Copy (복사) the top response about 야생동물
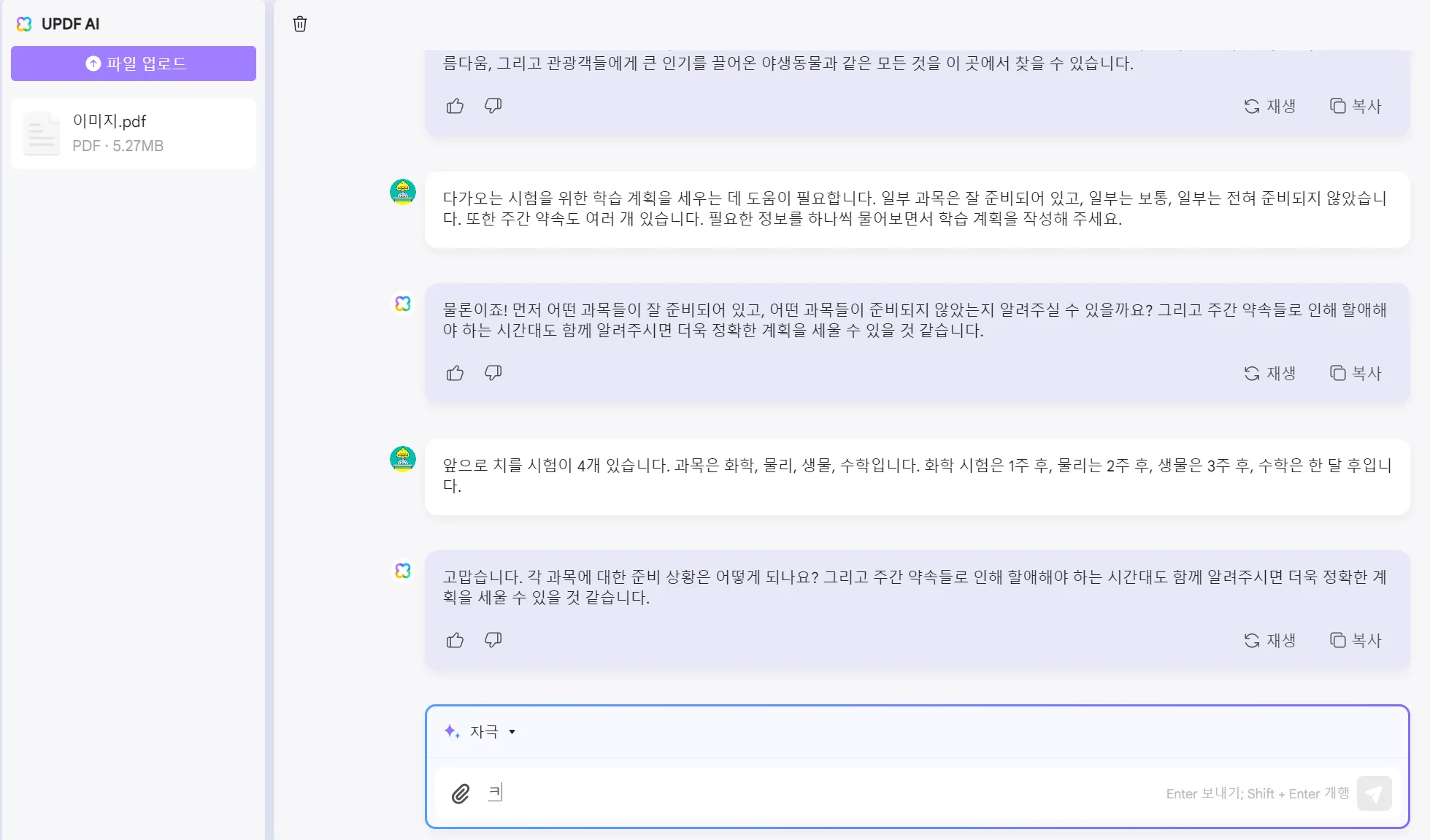 1356,107
